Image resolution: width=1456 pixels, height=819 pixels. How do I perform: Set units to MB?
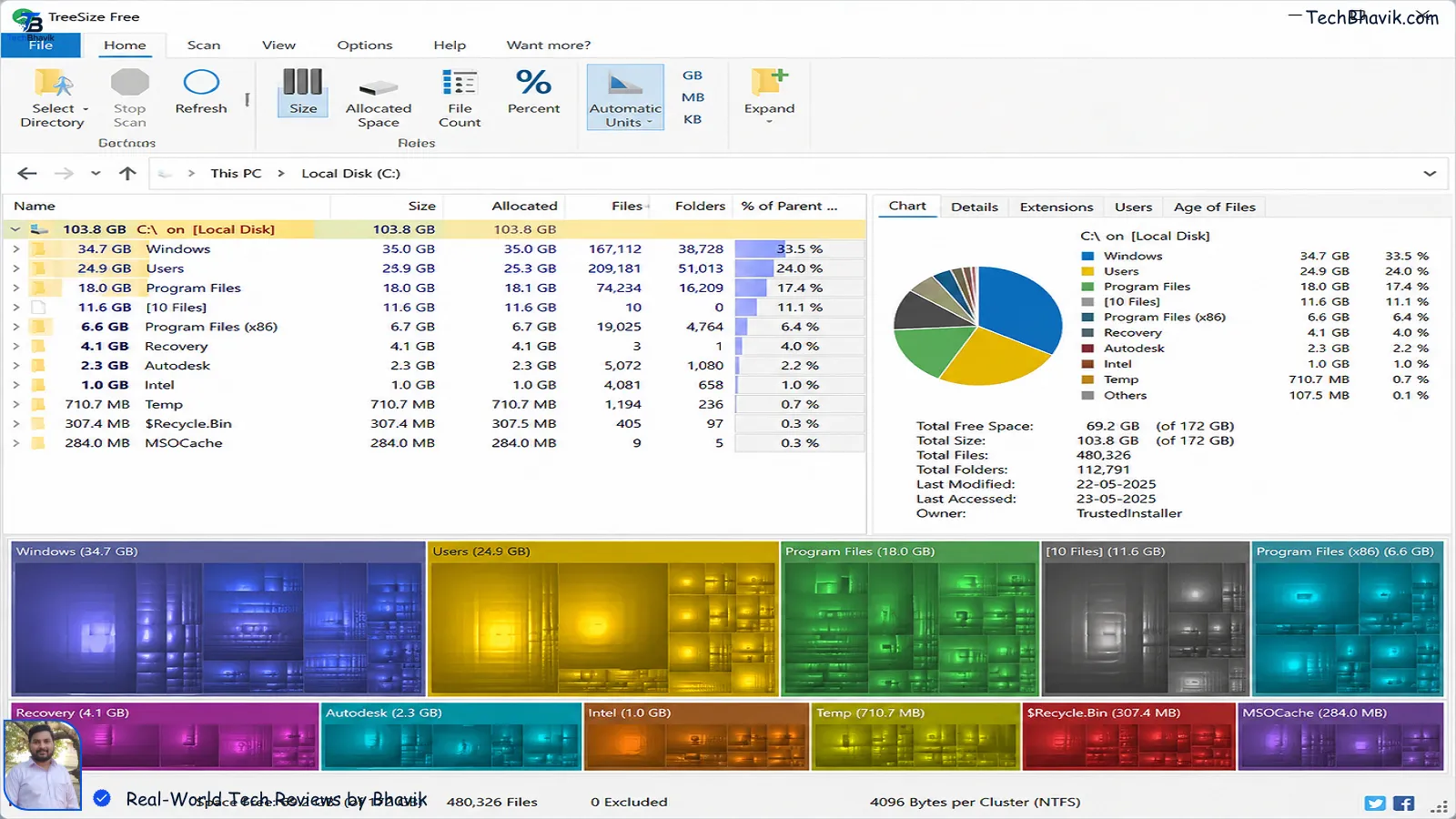pyautogui.click(x=693, y=97)
